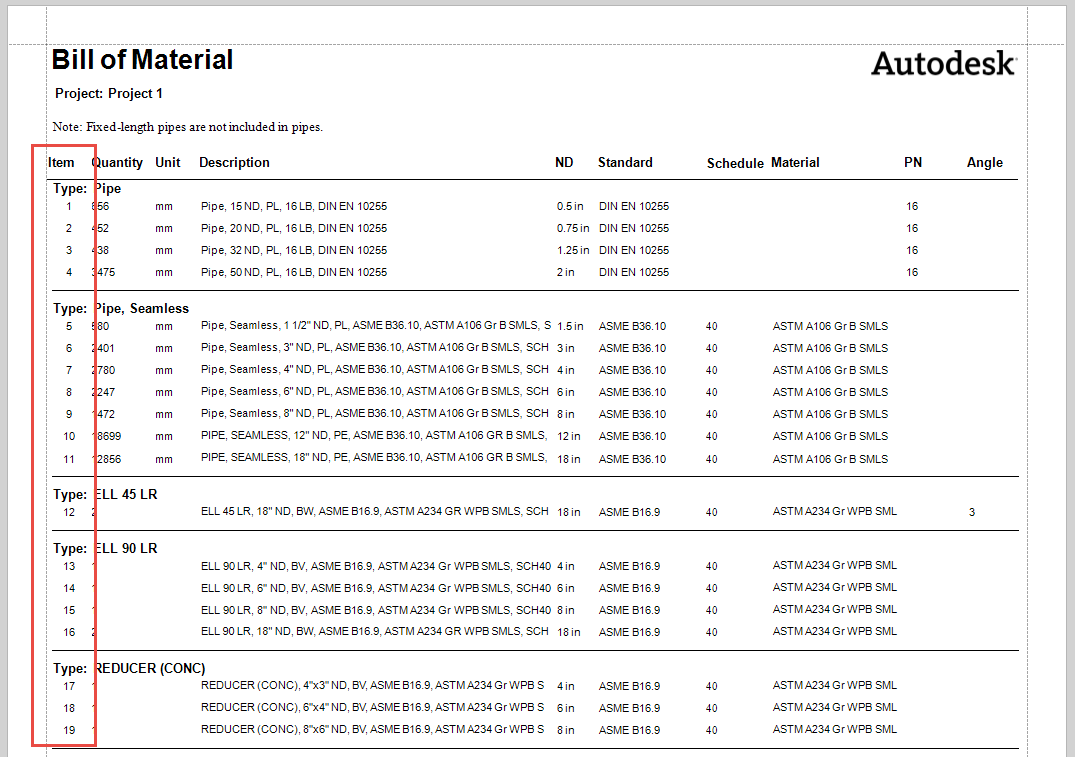
Task: Click the 'PIPE, SEAMLESS, 12" ND' description
Action: pos(374,435)
